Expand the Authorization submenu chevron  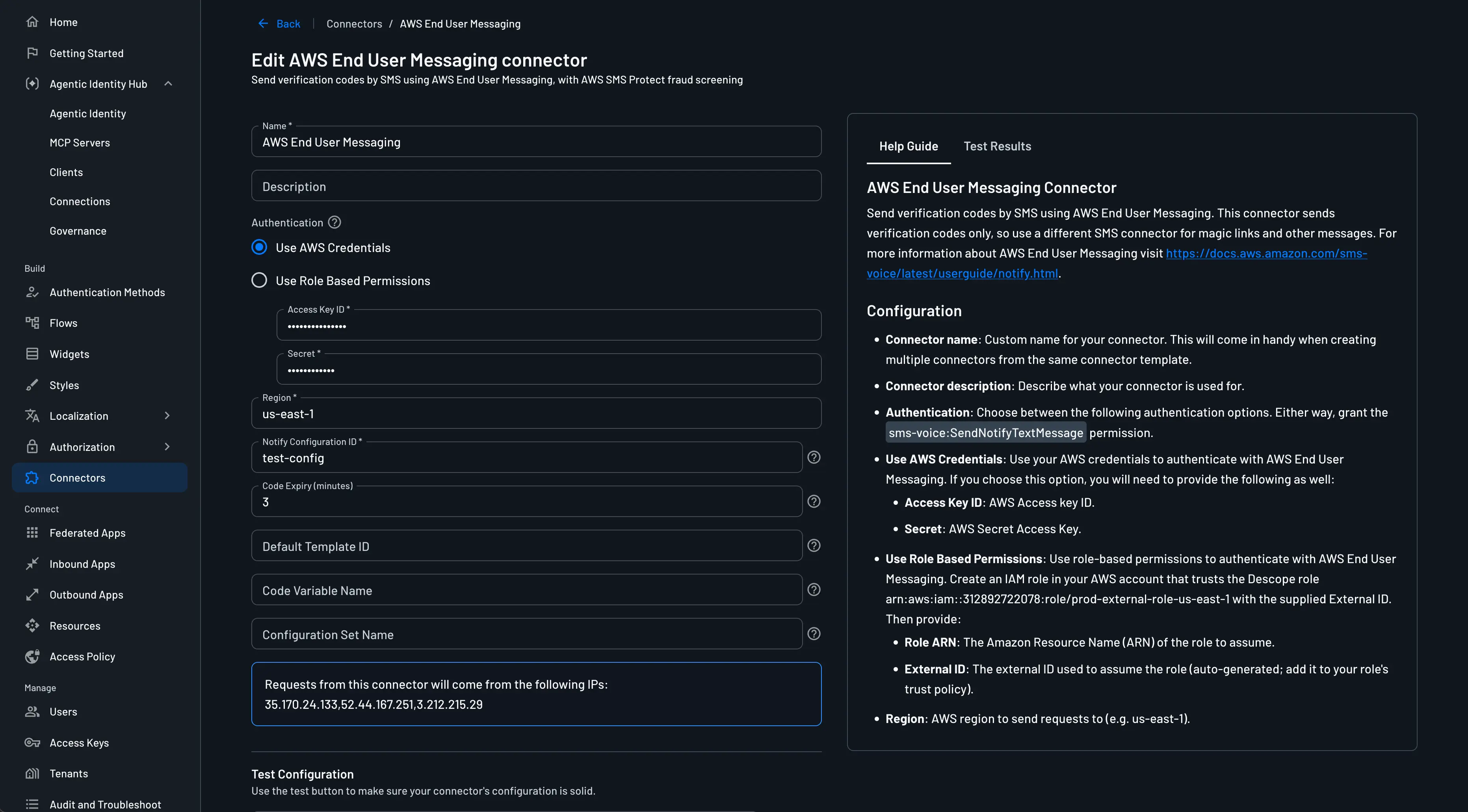click(167, 447)
